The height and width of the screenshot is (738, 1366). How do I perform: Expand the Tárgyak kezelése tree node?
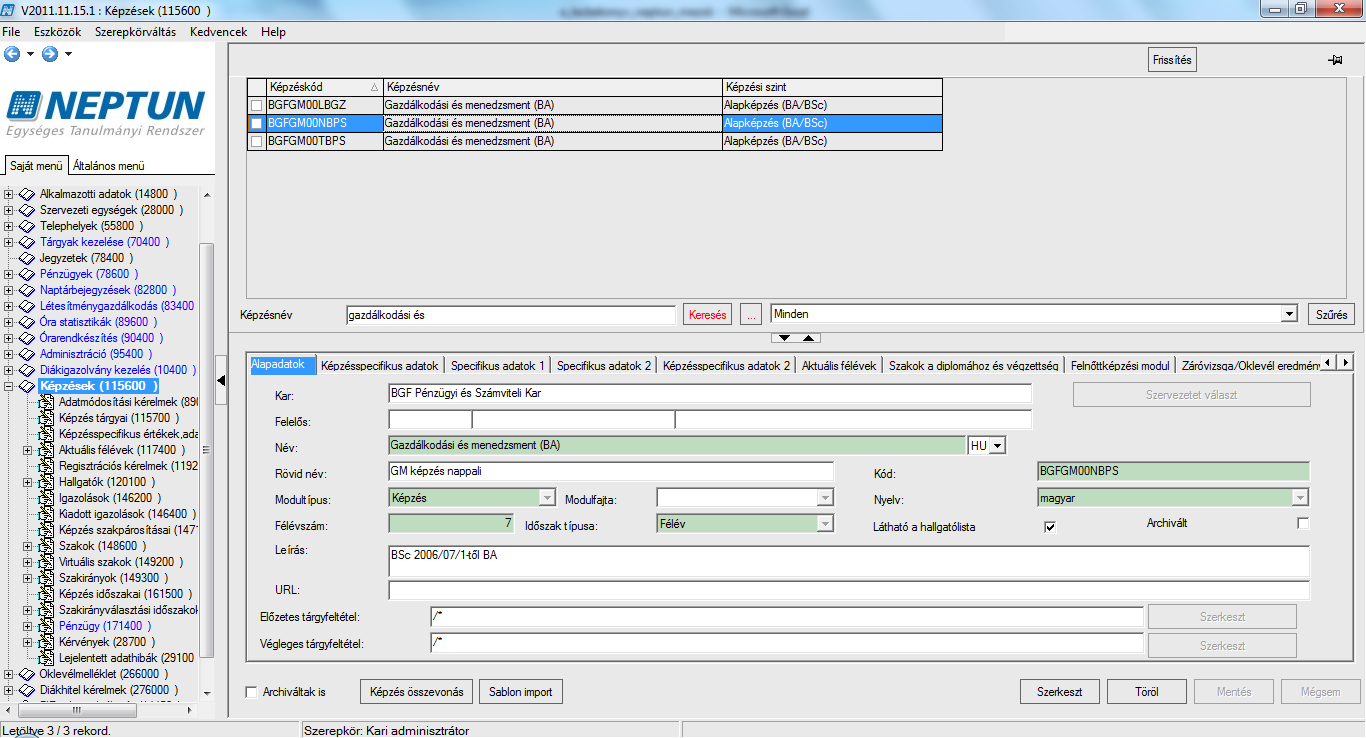pyautogui.click(x=9, y=242)
